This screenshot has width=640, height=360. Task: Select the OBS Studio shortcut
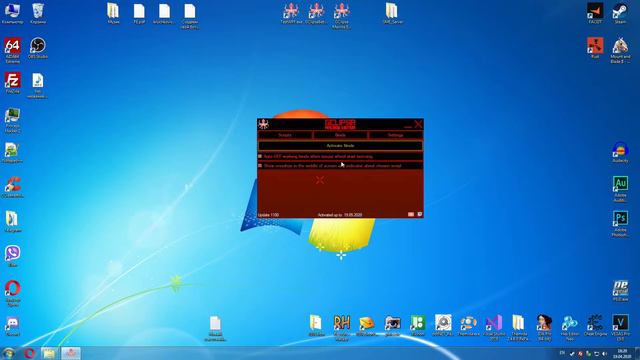click(38, 48)
